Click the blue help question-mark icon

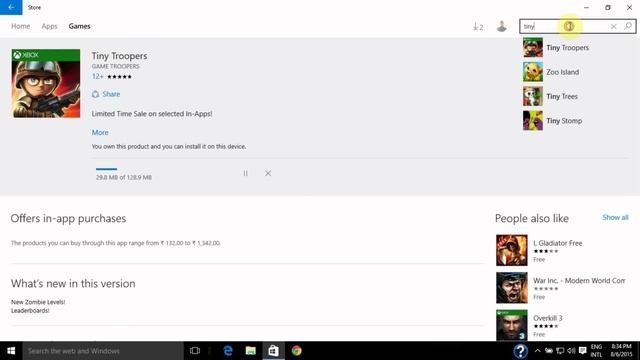[520, 351]
